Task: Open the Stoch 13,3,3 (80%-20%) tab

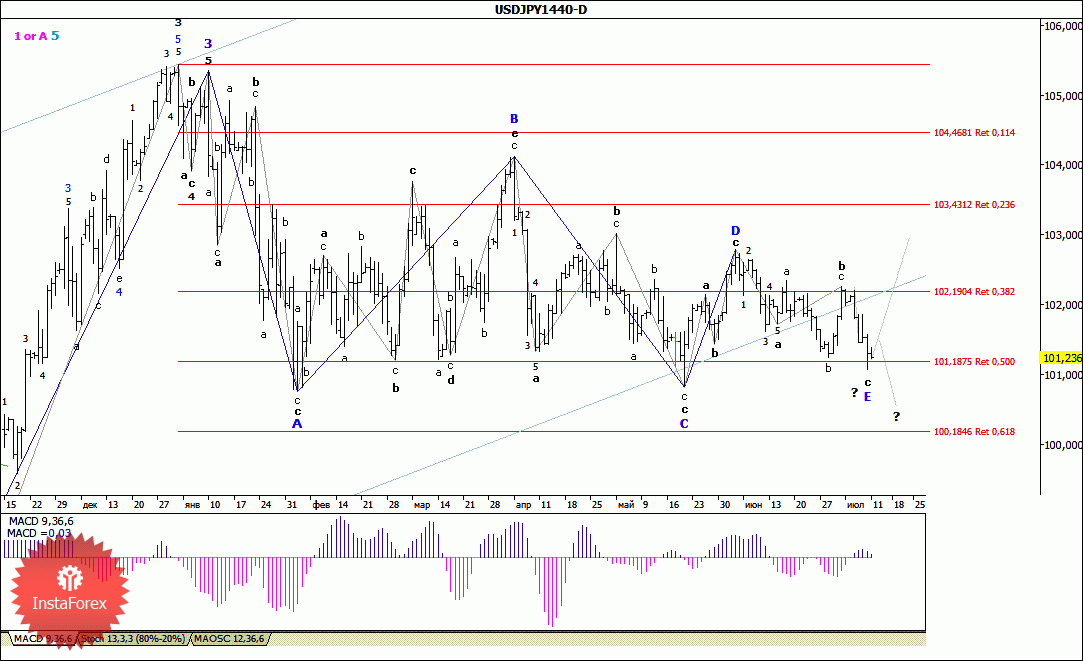Action: pos(132,637)
